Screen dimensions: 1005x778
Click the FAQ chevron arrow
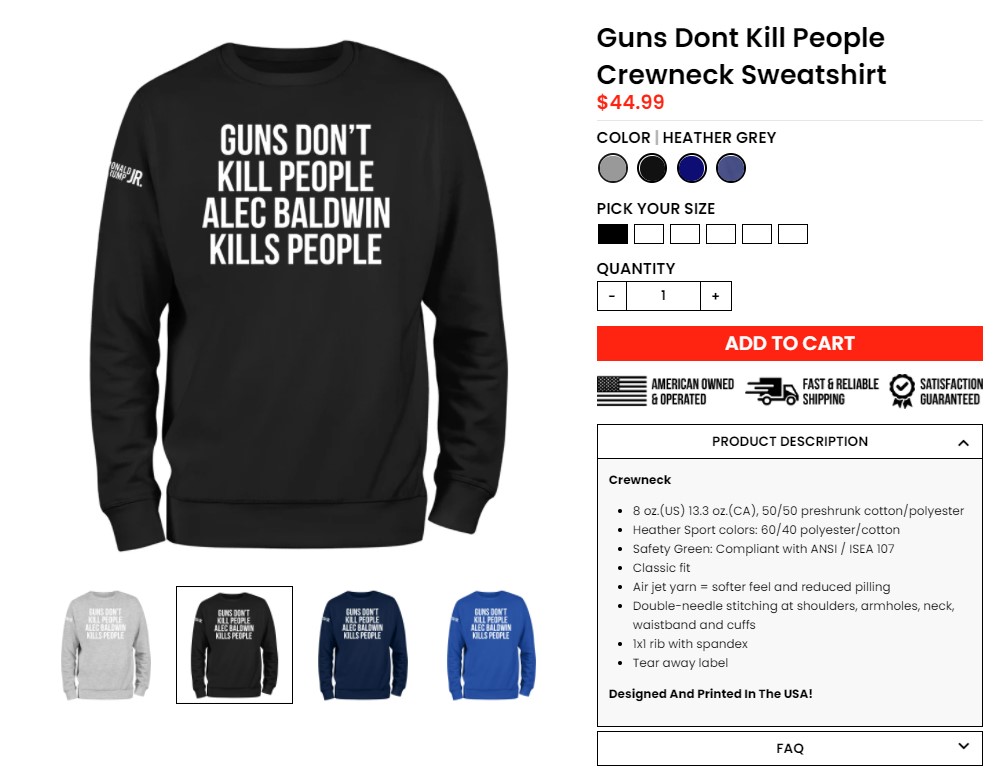click(963, 746)
